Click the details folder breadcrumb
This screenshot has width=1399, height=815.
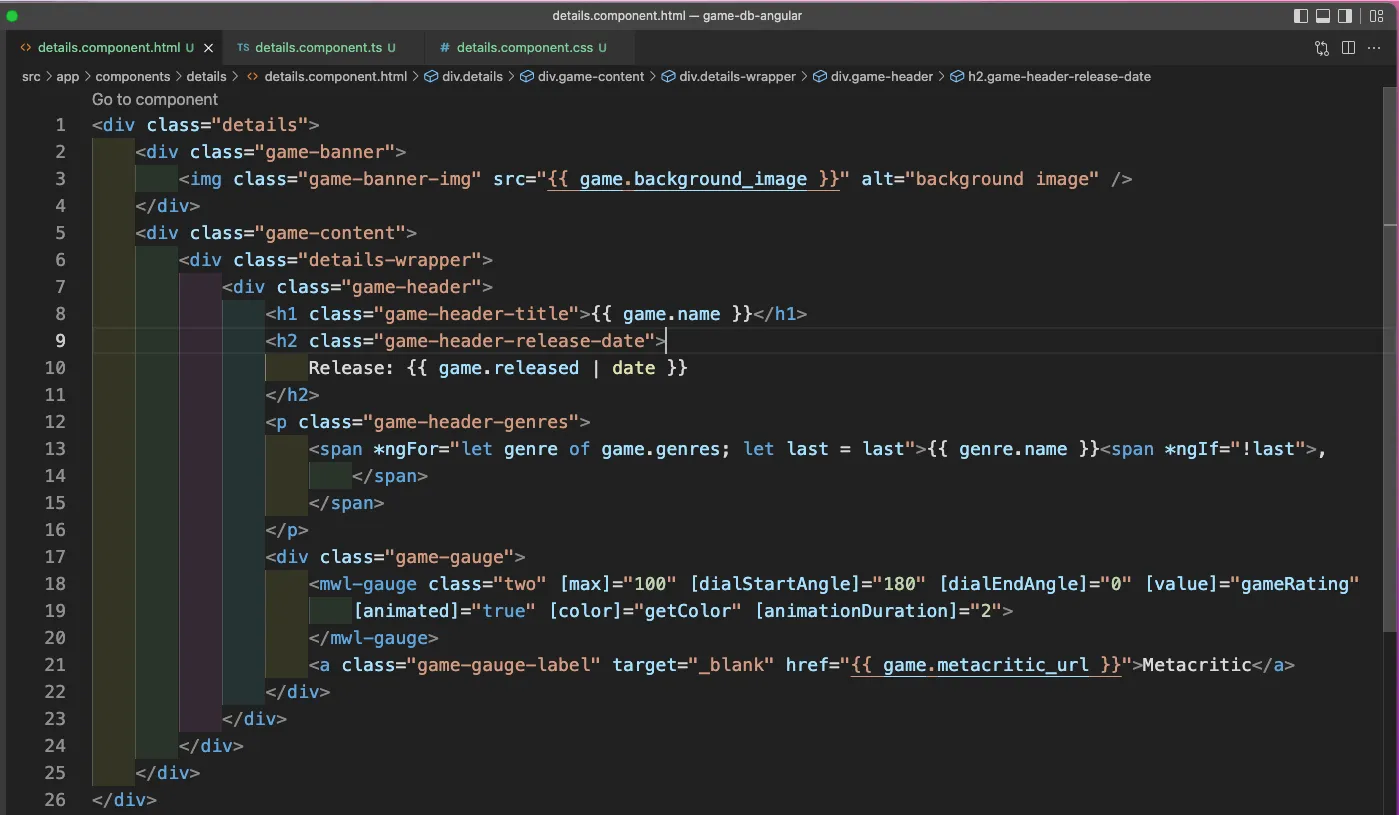(x=206, y=76)
